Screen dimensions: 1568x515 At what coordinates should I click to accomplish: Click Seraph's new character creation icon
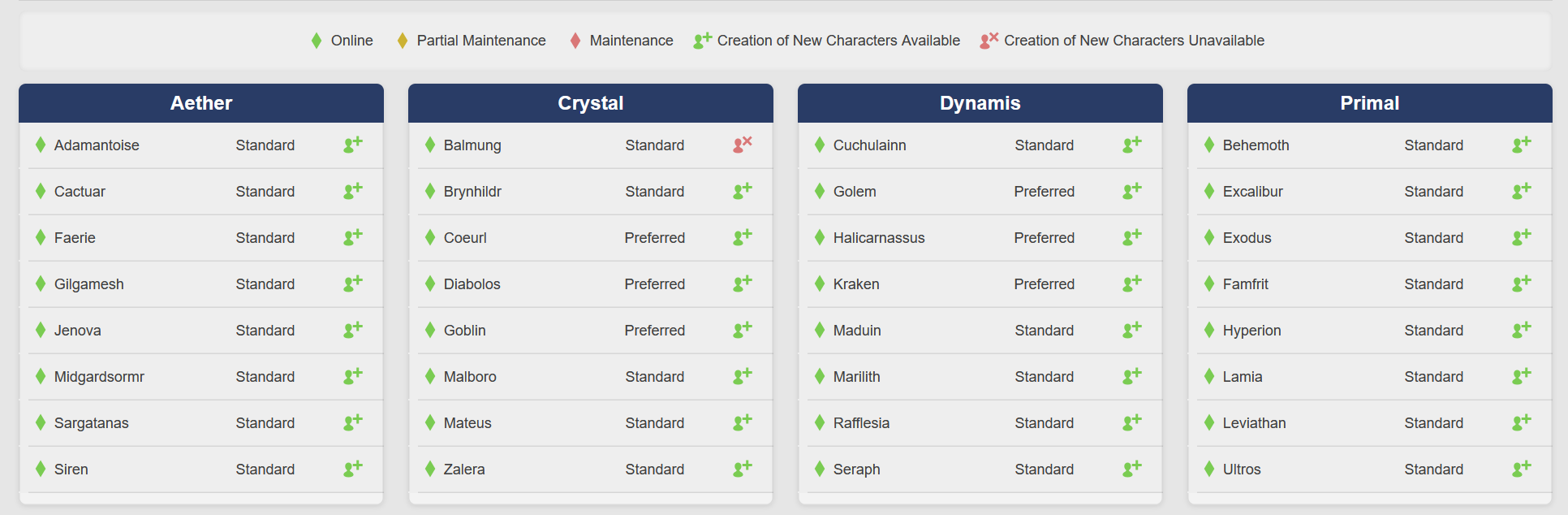point(1132,469)
